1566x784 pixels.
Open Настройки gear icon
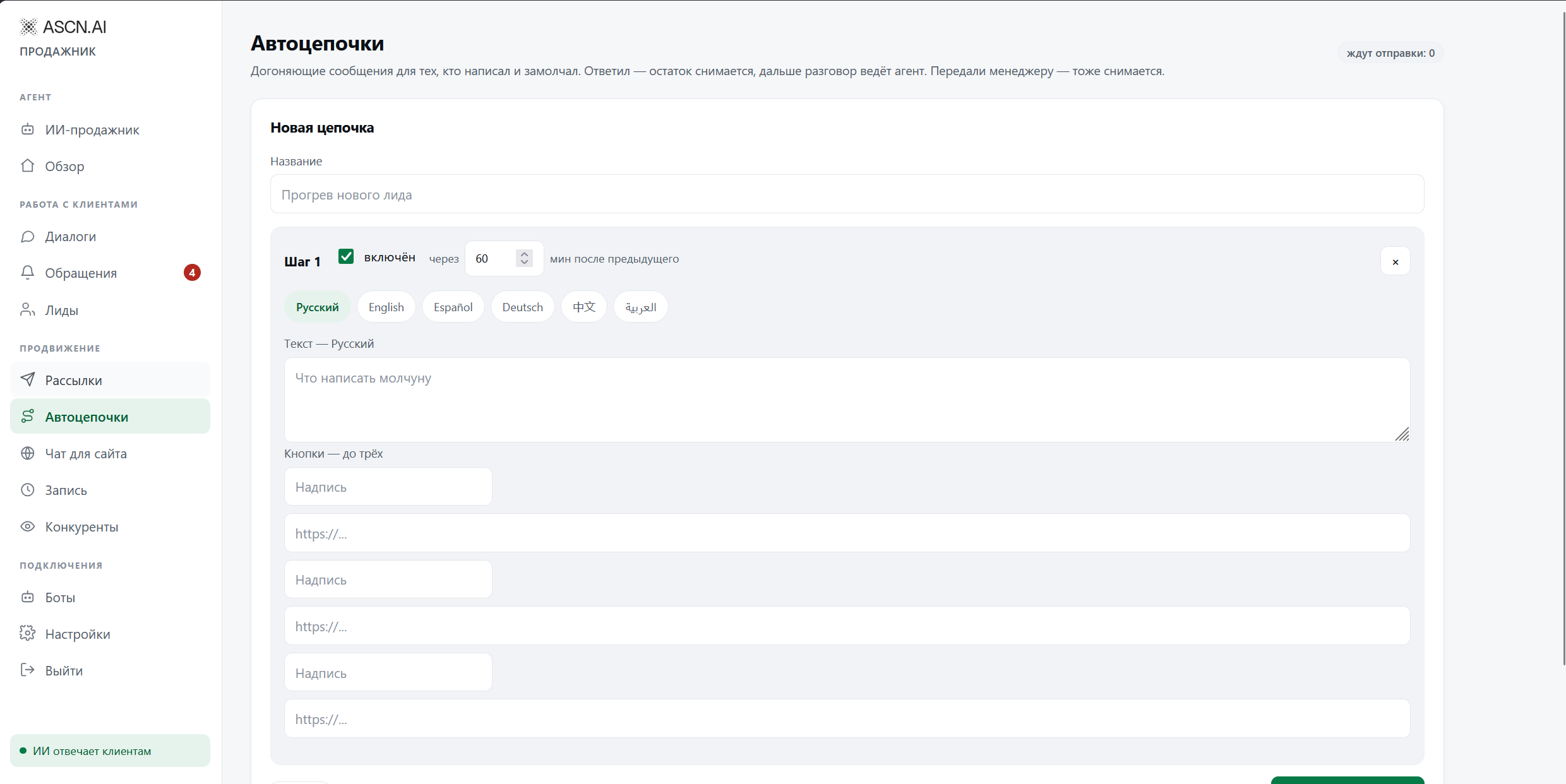pyautogui.click(x=28, y=633)
